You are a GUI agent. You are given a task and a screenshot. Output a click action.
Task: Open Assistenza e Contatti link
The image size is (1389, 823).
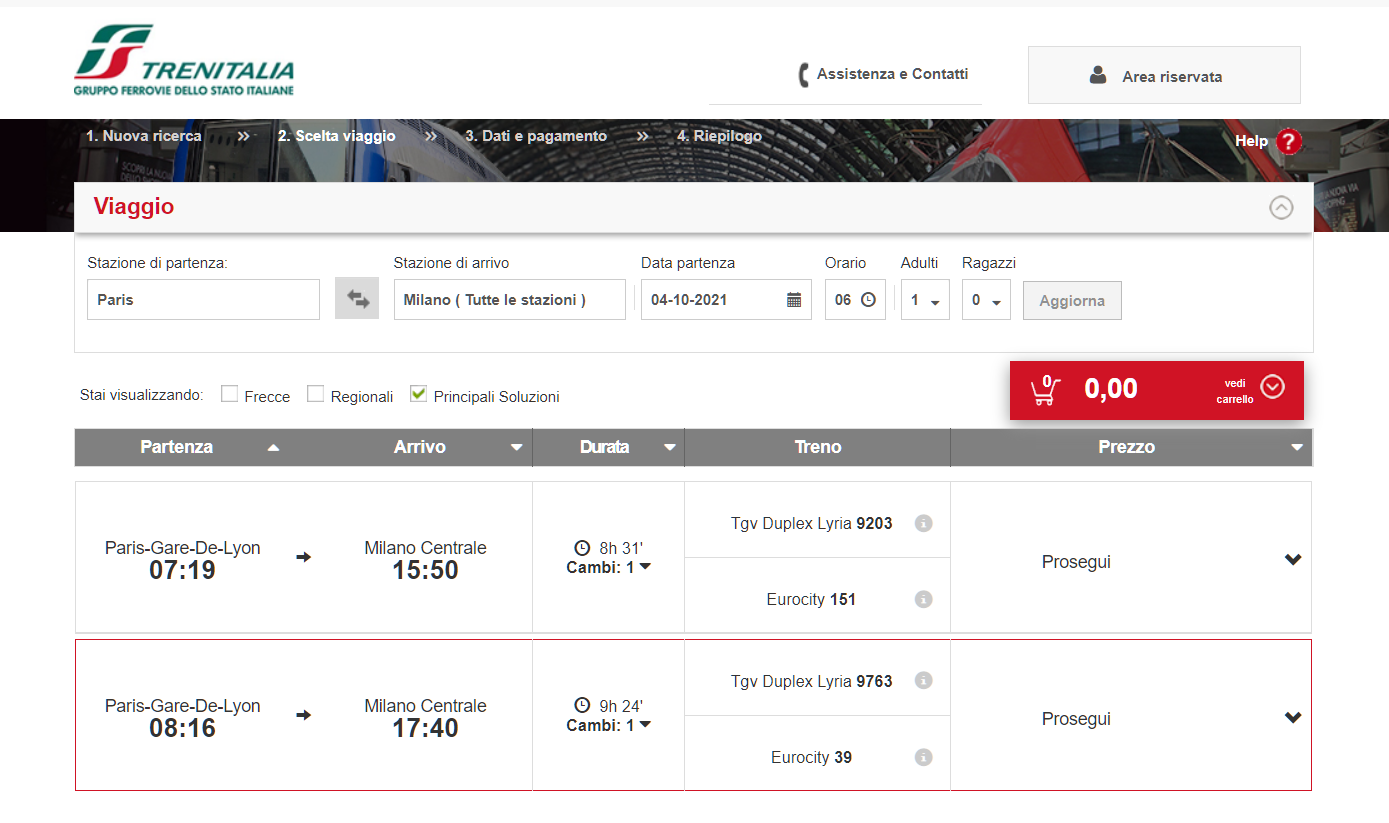[x=892, y=74]
